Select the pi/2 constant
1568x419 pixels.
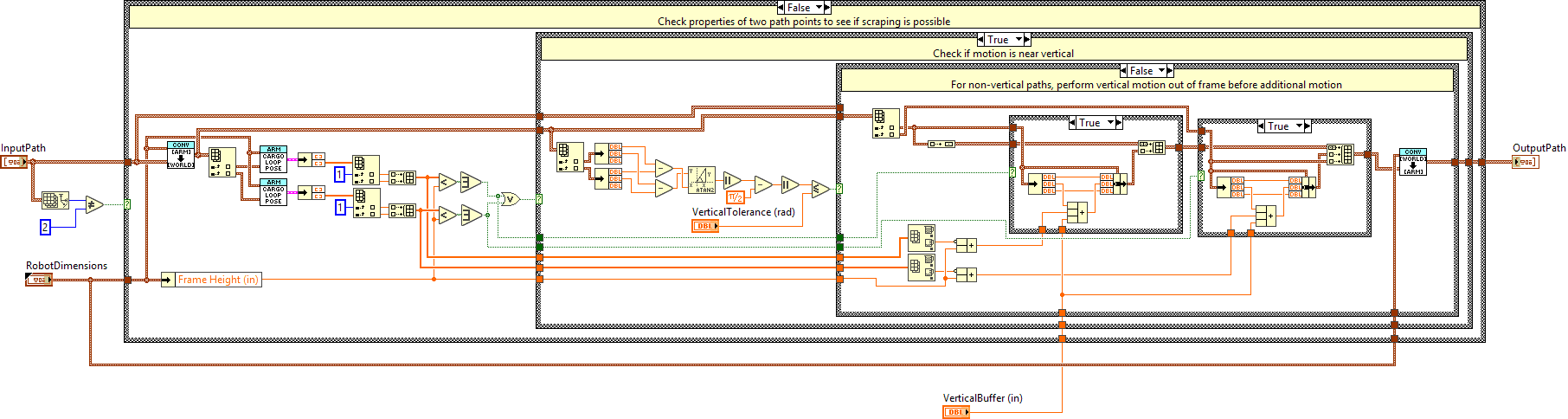tap(735, 197)
